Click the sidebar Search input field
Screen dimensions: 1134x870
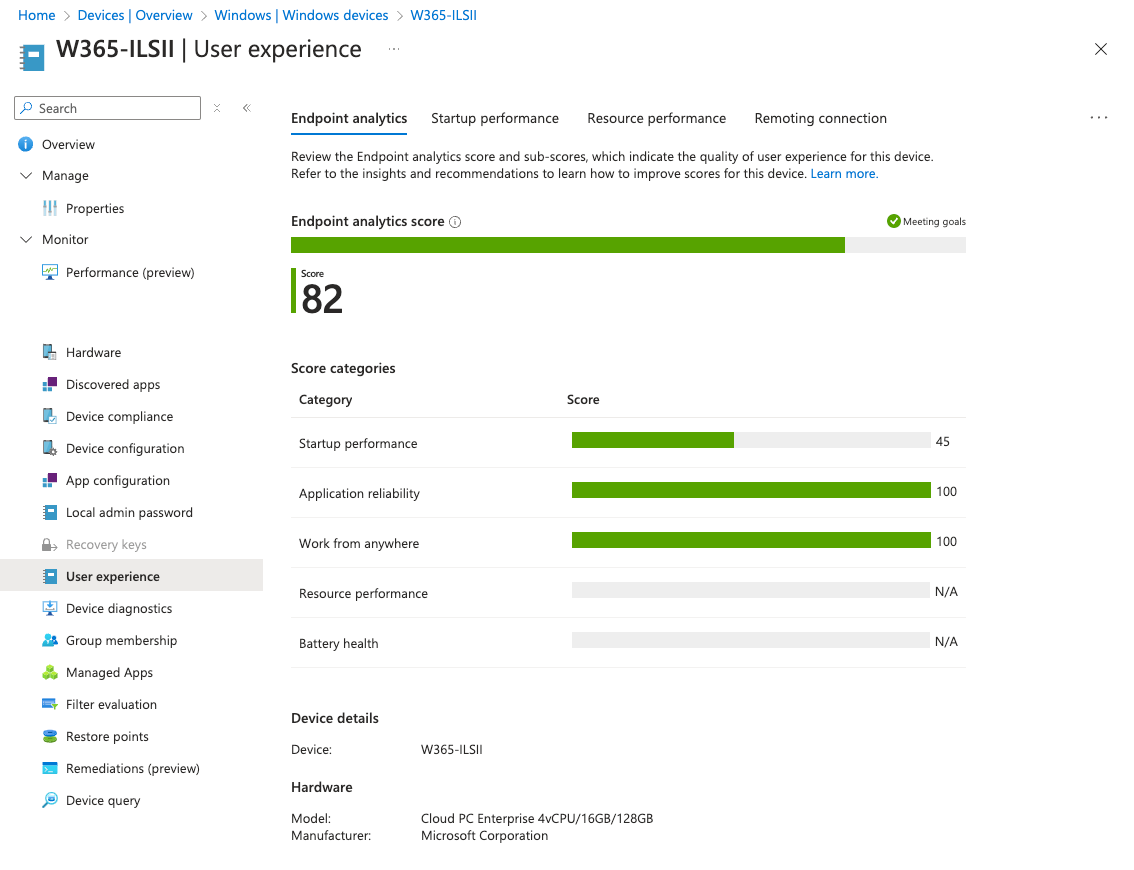(x=107, y=108)
